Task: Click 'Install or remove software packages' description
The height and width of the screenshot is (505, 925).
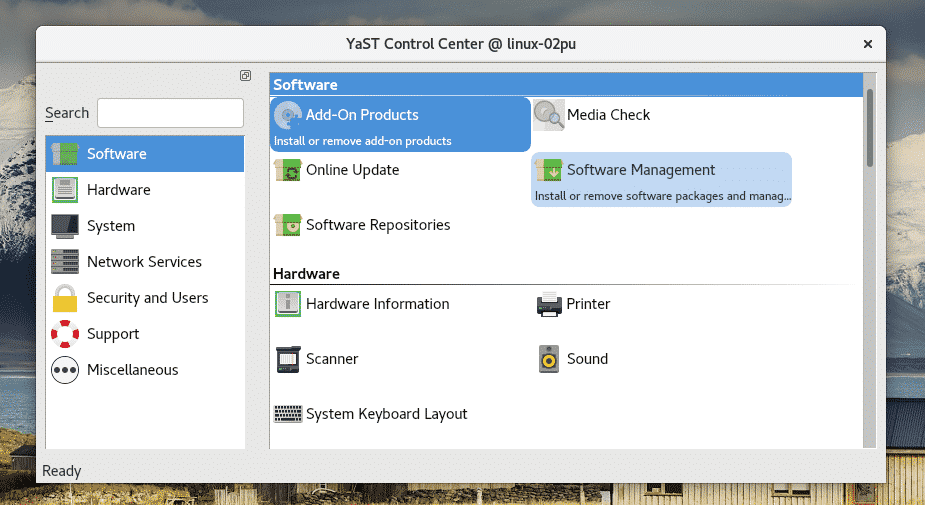Action: pos(662,196)
